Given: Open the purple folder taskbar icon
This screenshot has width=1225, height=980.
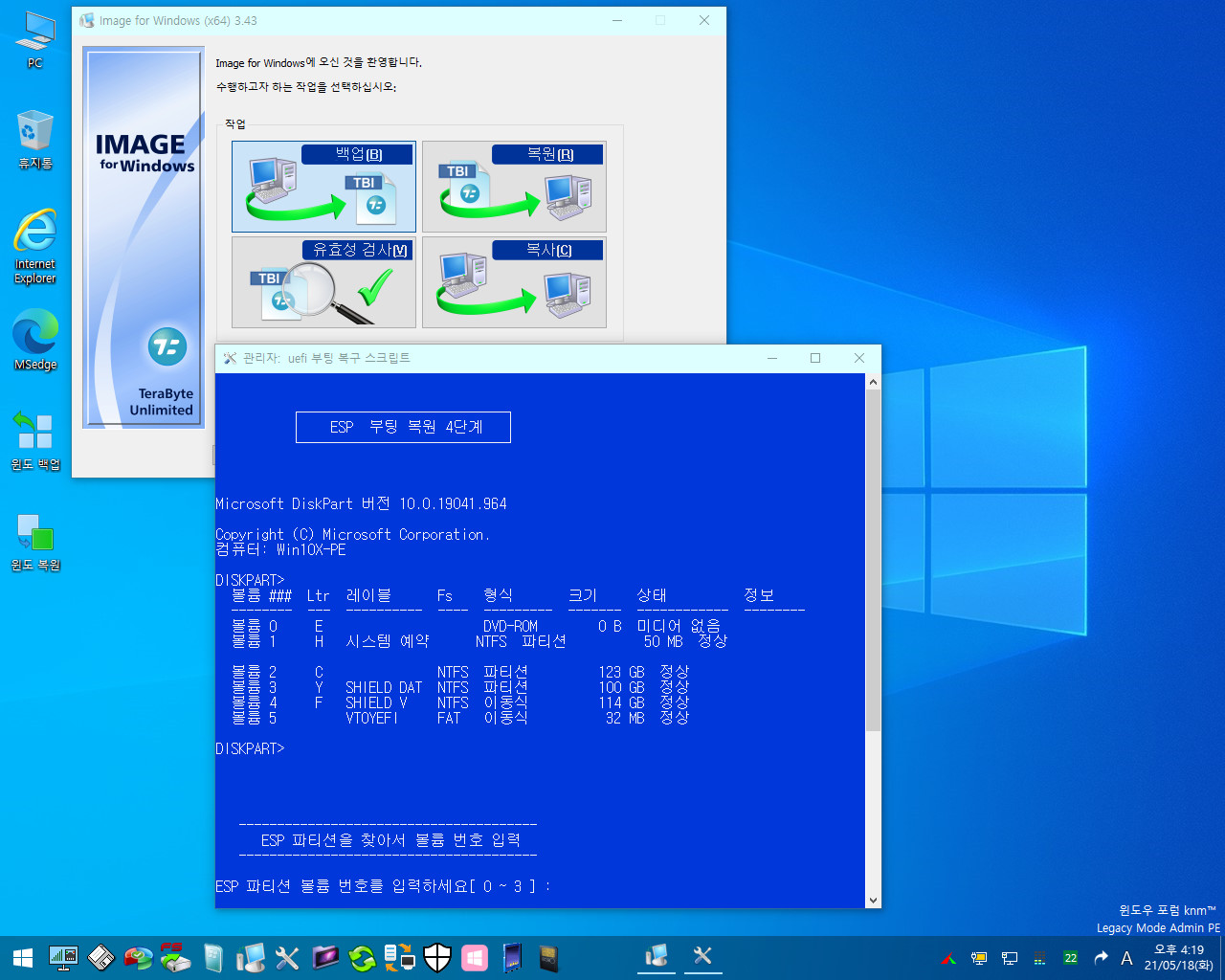Looking at the screenshot, I should 325,957.
